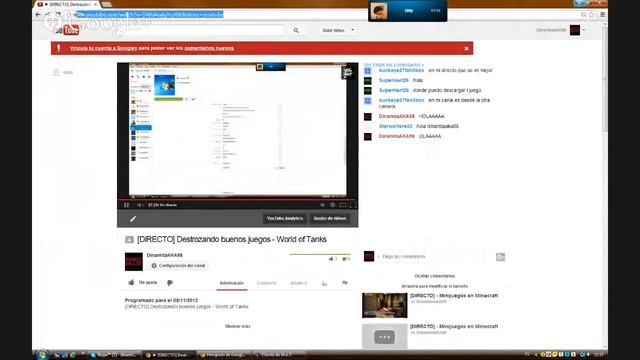Open Gestor de vídeos button
The image size is (640, 360).
pyautogui.click(x=329, y=218)
